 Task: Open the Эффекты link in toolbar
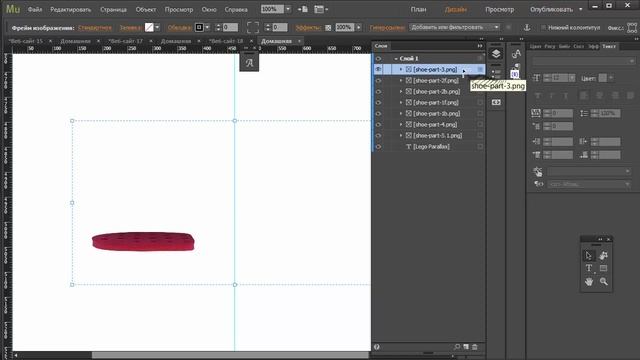pos(308,28)
